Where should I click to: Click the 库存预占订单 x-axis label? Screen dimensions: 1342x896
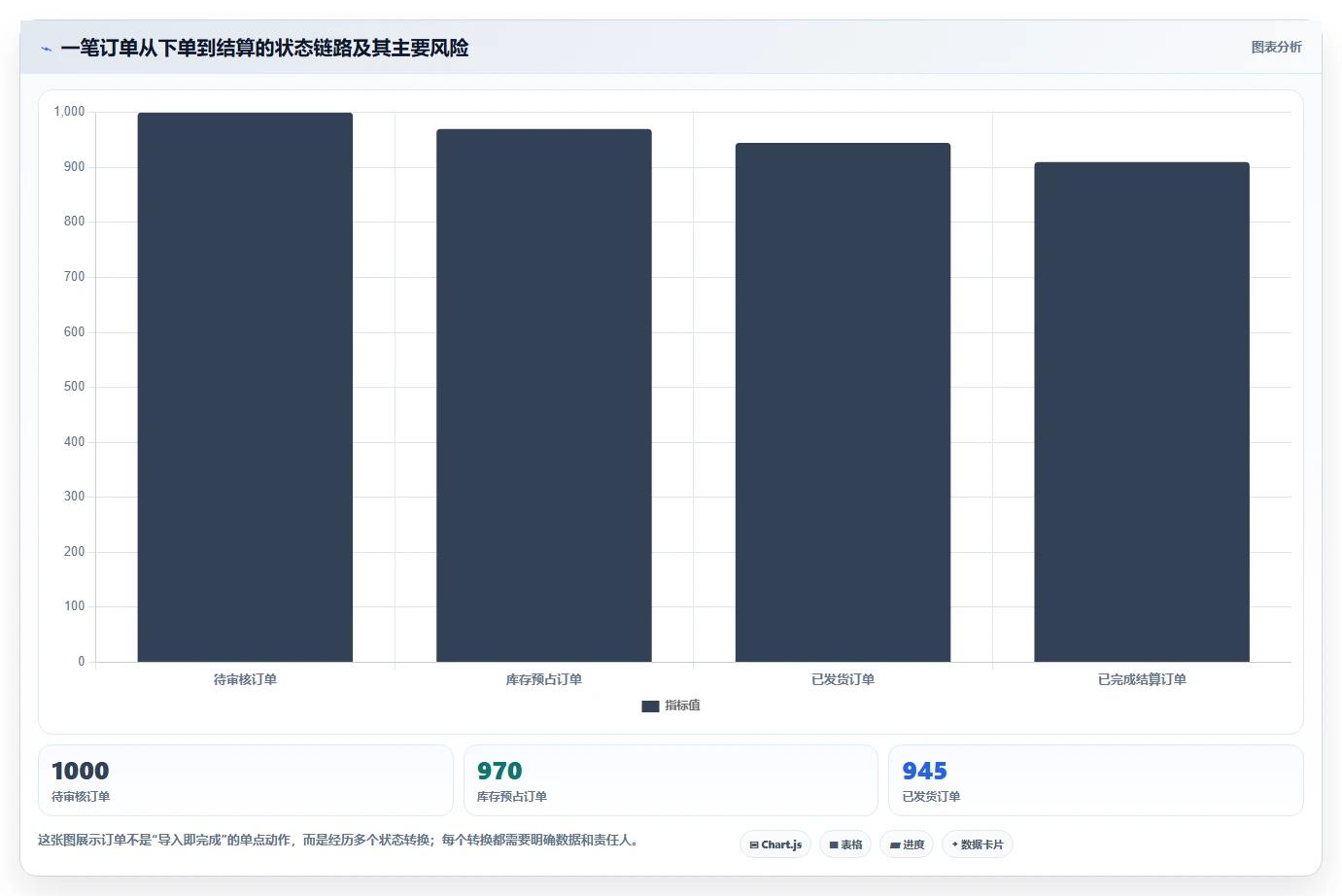tap(544, 679)
